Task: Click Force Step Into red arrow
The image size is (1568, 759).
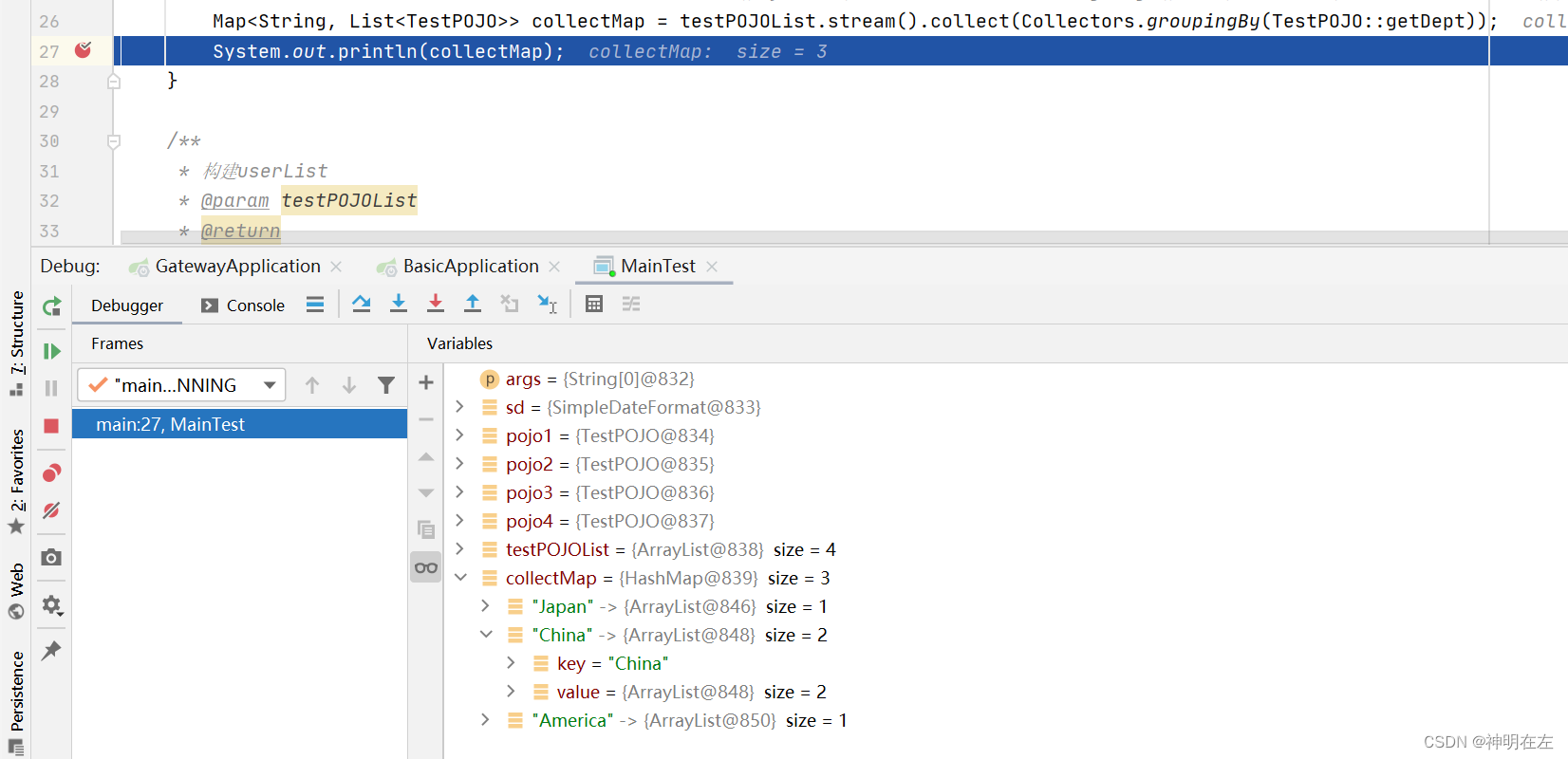Action: 436,304
